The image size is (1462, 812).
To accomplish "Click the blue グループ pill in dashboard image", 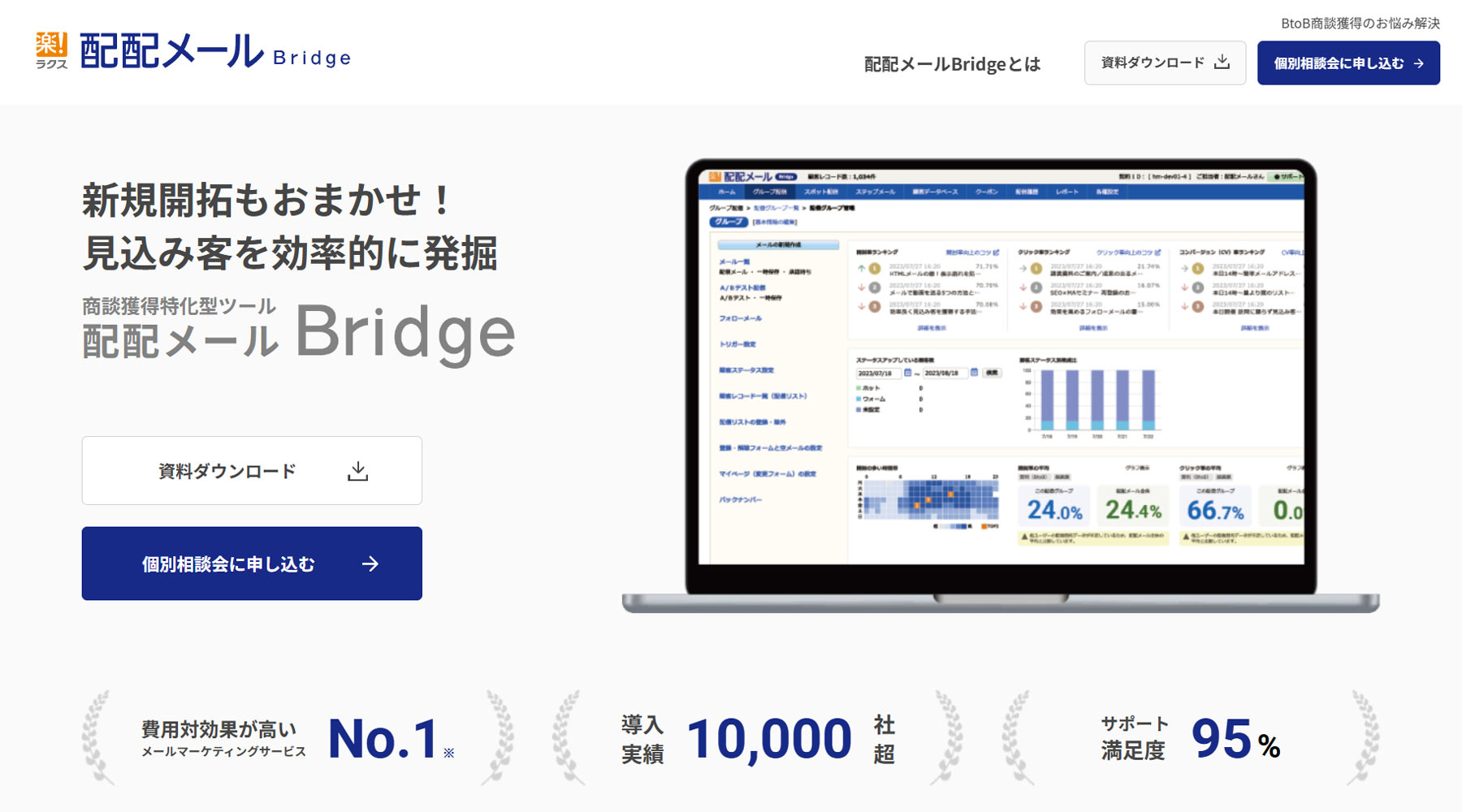I will pos(729,222).
